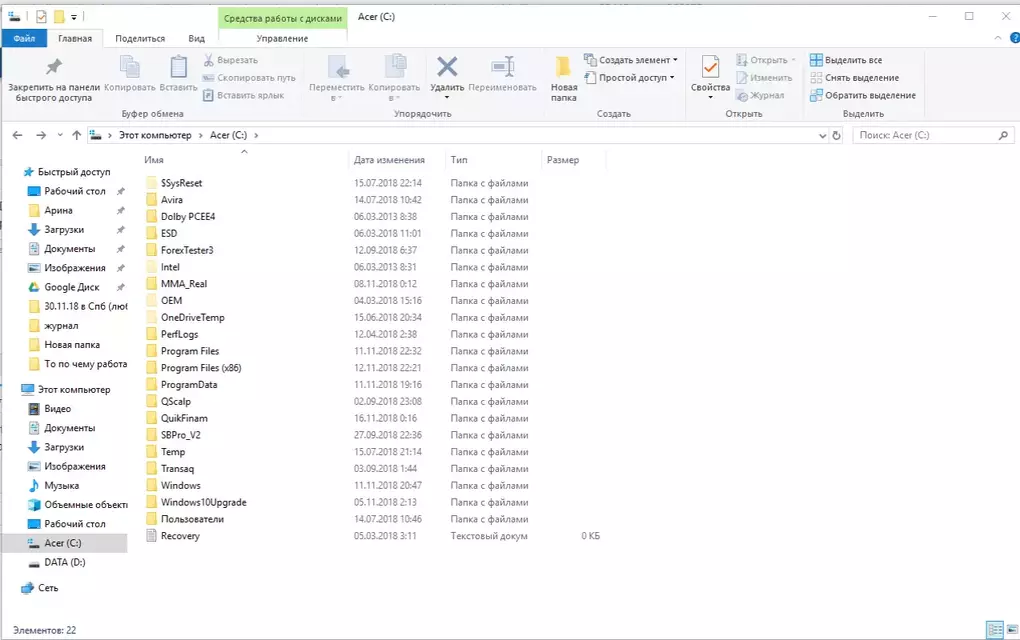Select pinned Загрузки under Быстрый доступ

tap(64, 230)
